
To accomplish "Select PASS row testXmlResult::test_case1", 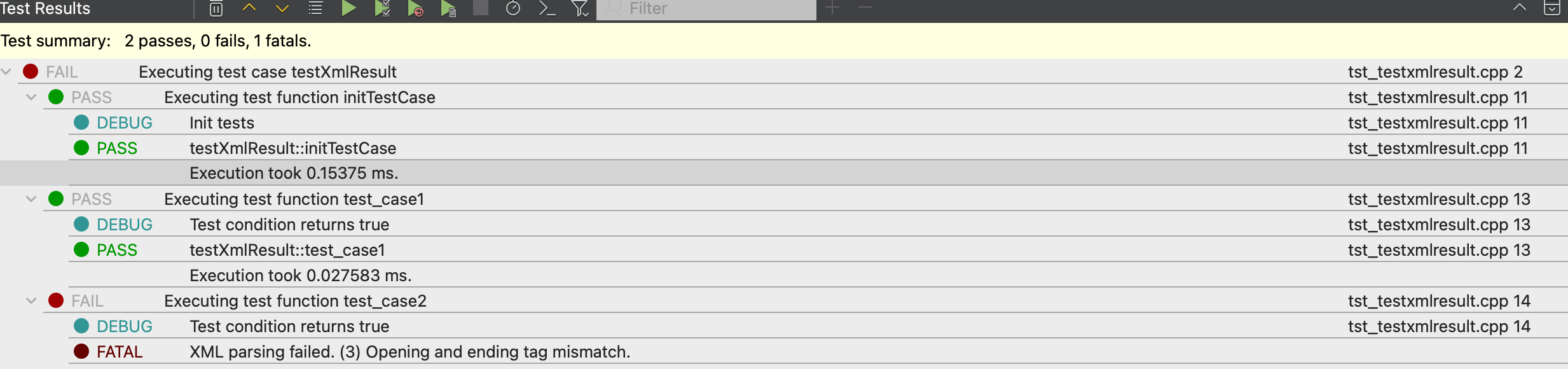I will coord(287,250).
